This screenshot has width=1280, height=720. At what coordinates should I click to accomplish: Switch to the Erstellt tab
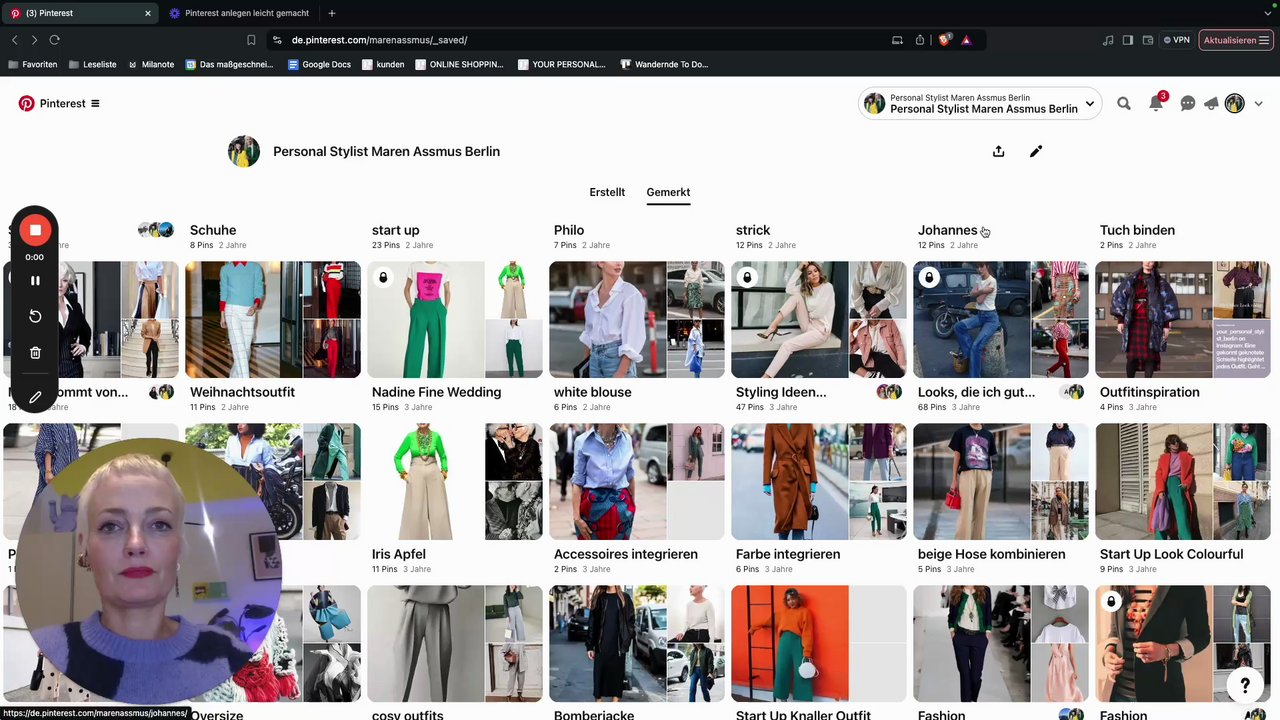point(607,192)
